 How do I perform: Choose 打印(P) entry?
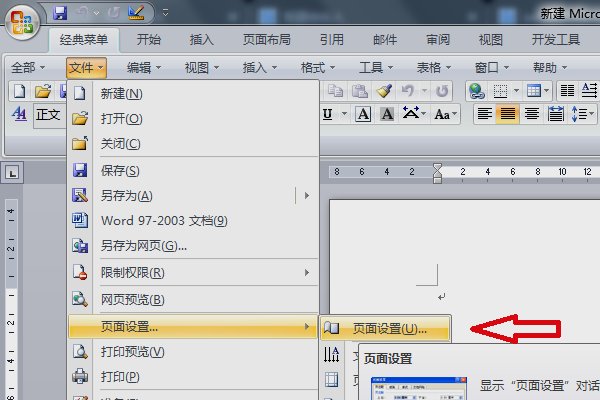[193, 377]
